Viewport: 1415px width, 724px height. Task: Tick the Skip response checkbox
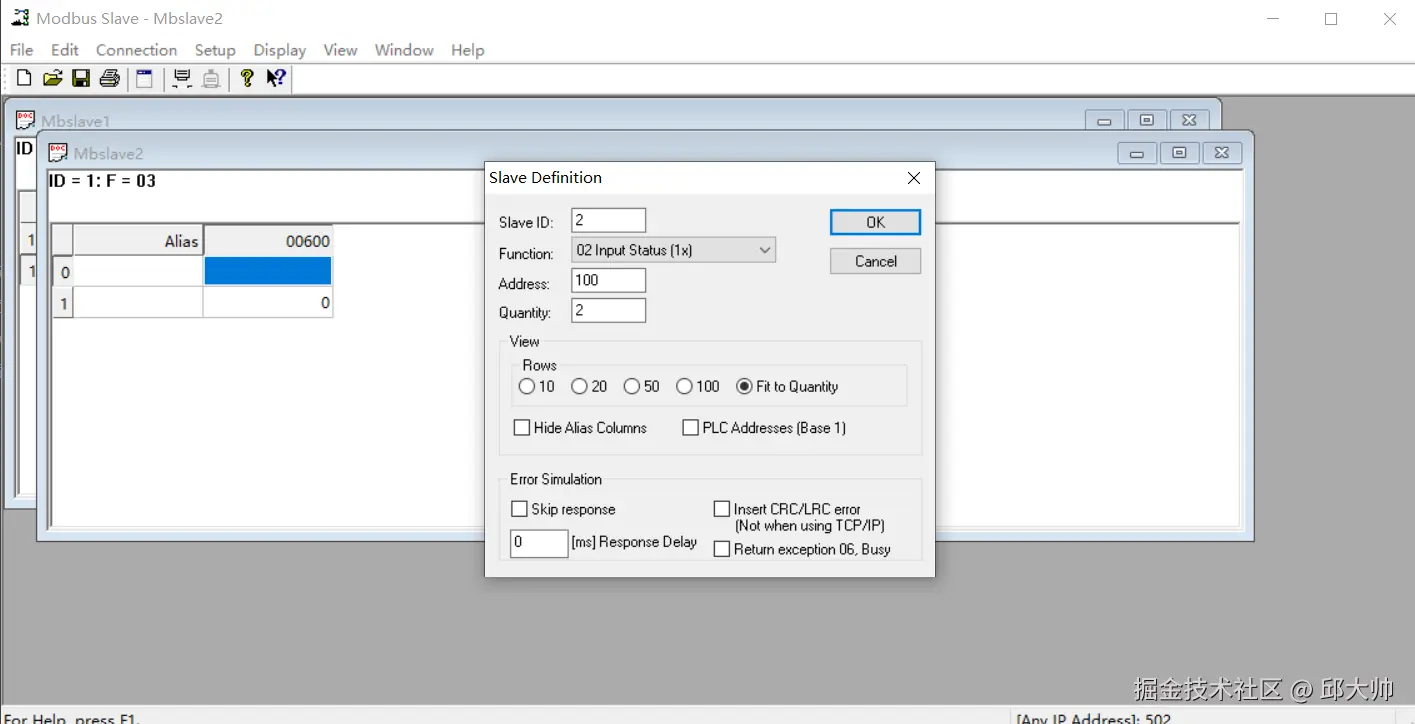[519, 509]
